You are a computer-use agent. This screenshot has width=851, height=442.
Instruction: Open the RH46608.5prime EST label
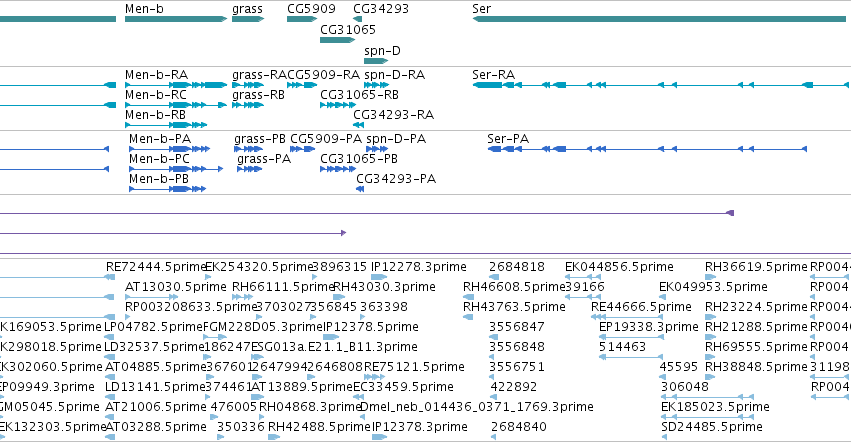tap(515, 287)
